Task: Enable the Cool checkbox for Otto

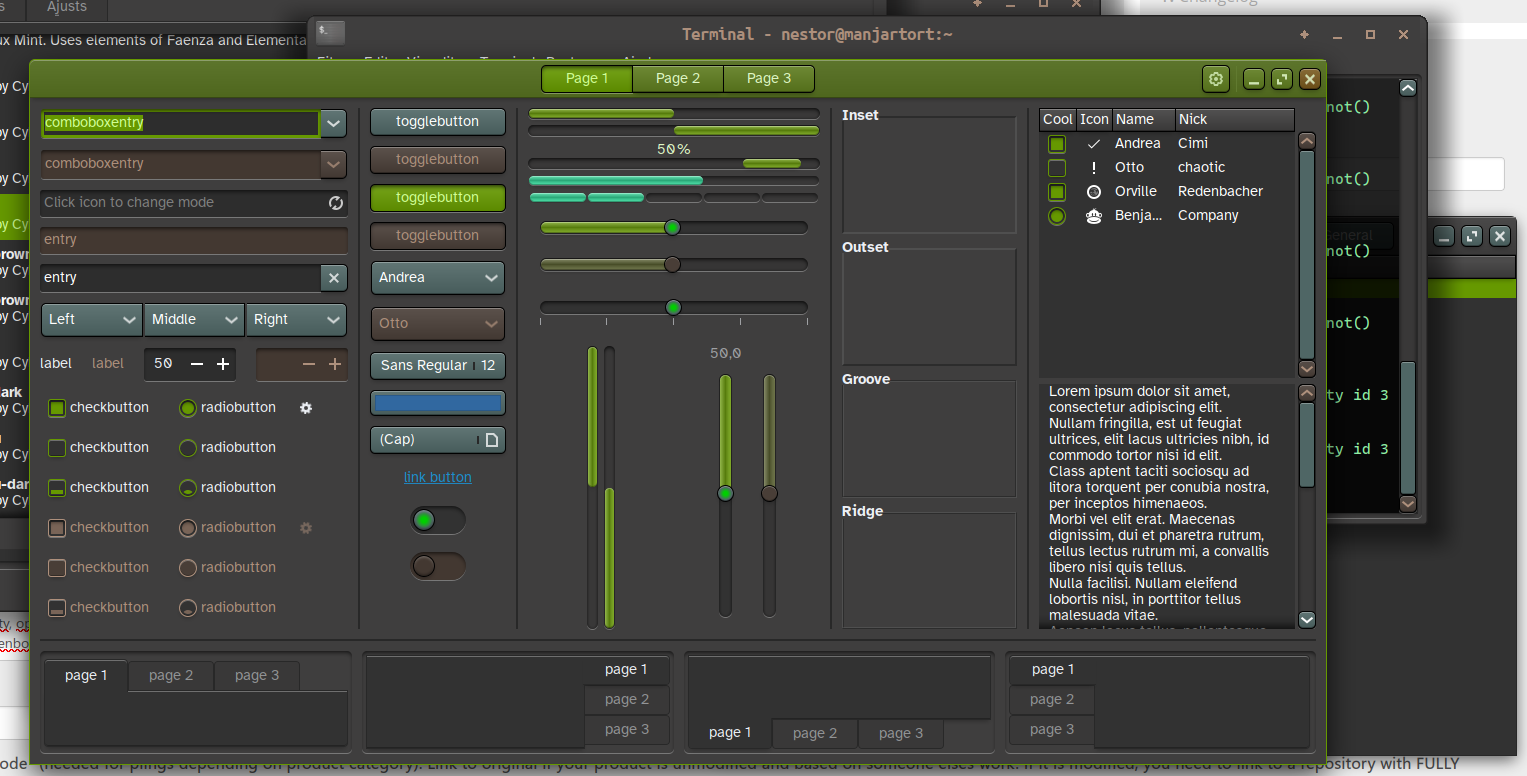Action: point(1057,168)
